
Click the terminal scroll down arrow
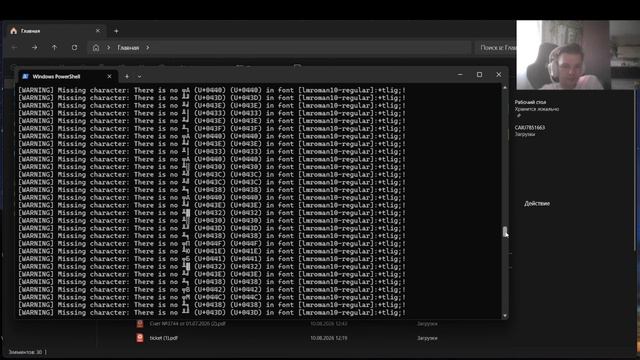click(505, 316)
